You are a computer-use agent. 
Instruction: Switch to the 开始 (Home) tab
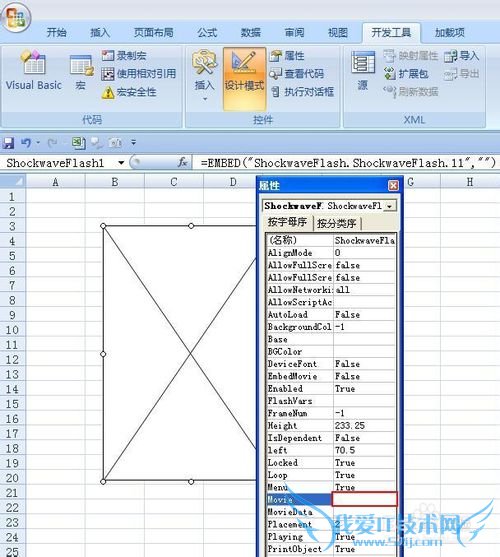(56, 33)
